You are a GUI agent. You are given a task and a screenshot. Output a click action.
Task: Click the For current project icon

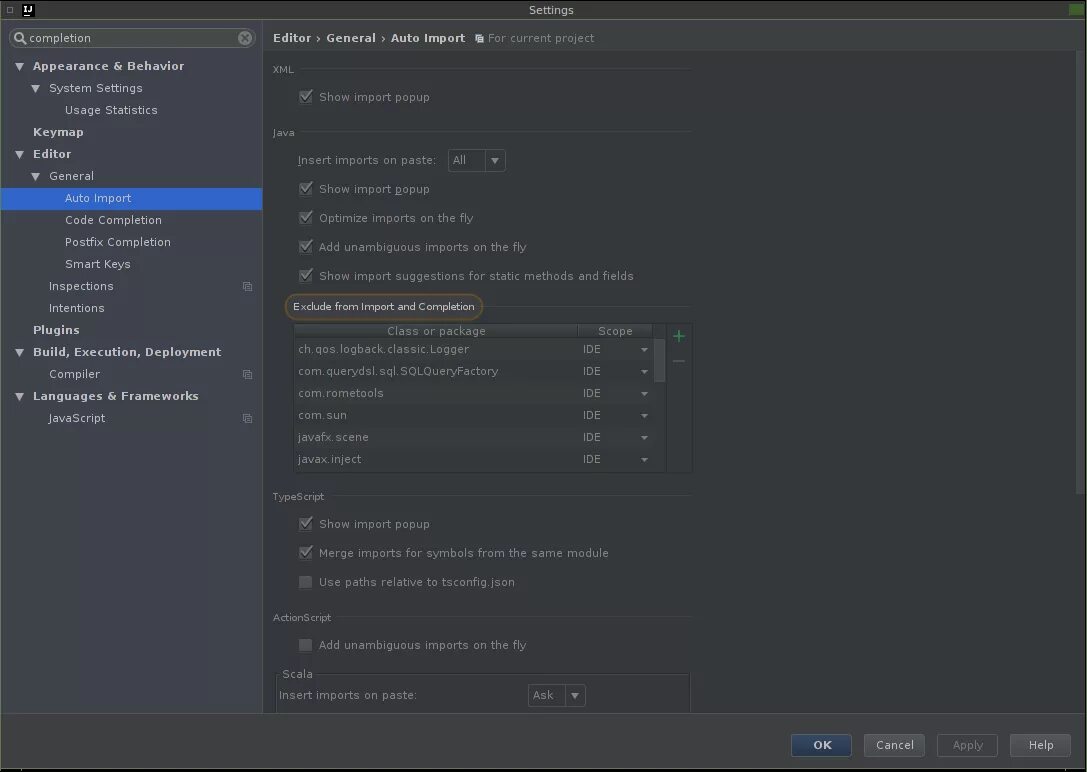pos(479,39)
